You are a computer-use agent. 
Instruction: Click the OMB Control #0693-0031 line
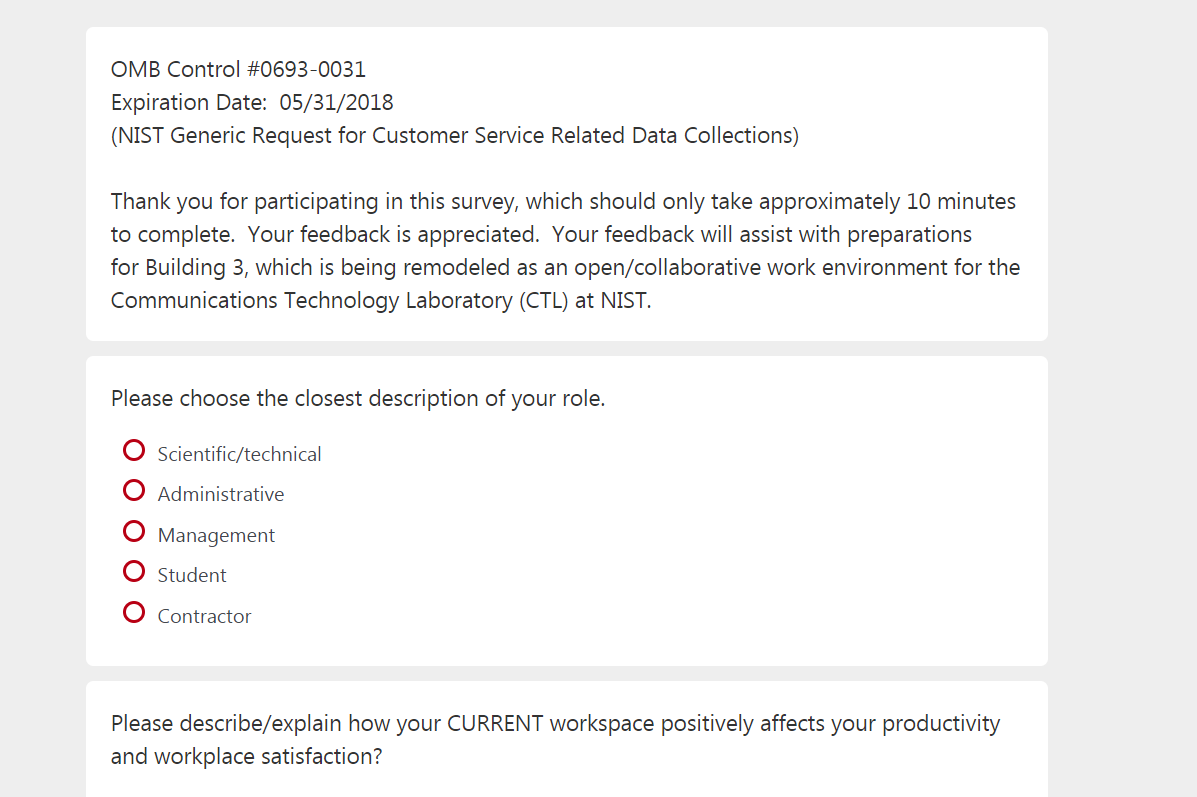(x=238, y=69)
